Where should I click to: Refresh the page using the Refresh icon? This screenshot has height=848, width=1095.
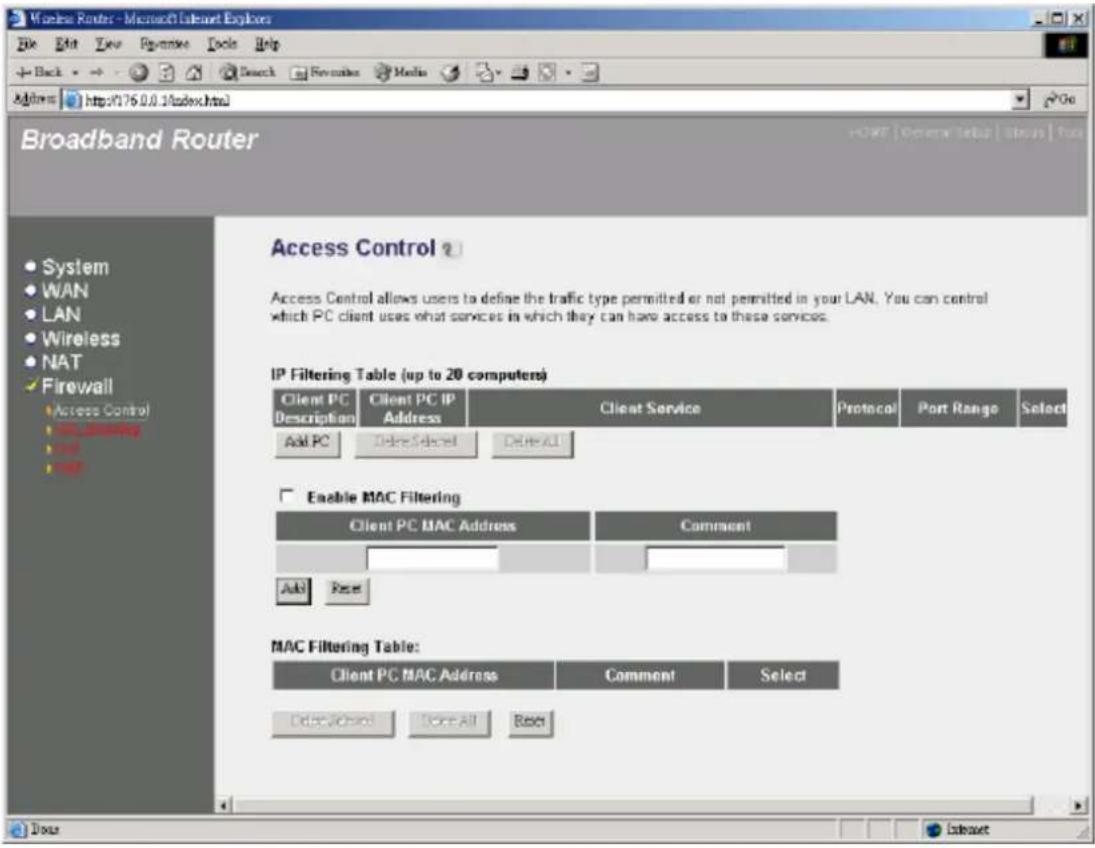[x=166, y=72]
